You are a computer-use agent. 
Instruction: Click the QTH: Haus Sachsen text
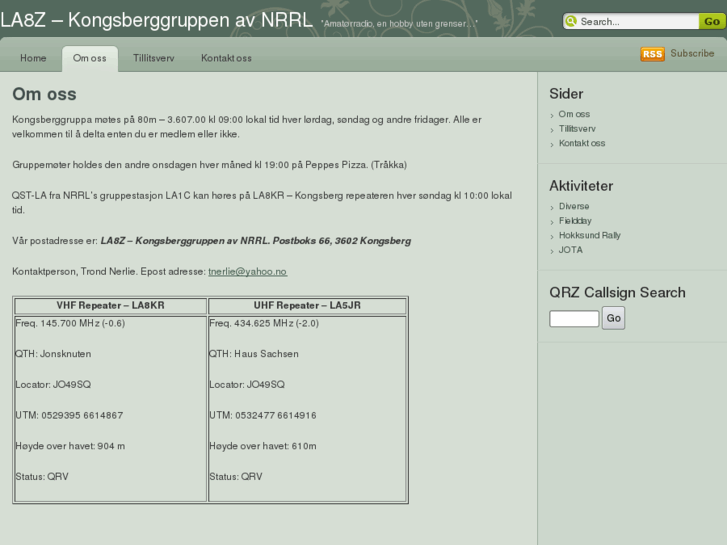pos(254,354)
